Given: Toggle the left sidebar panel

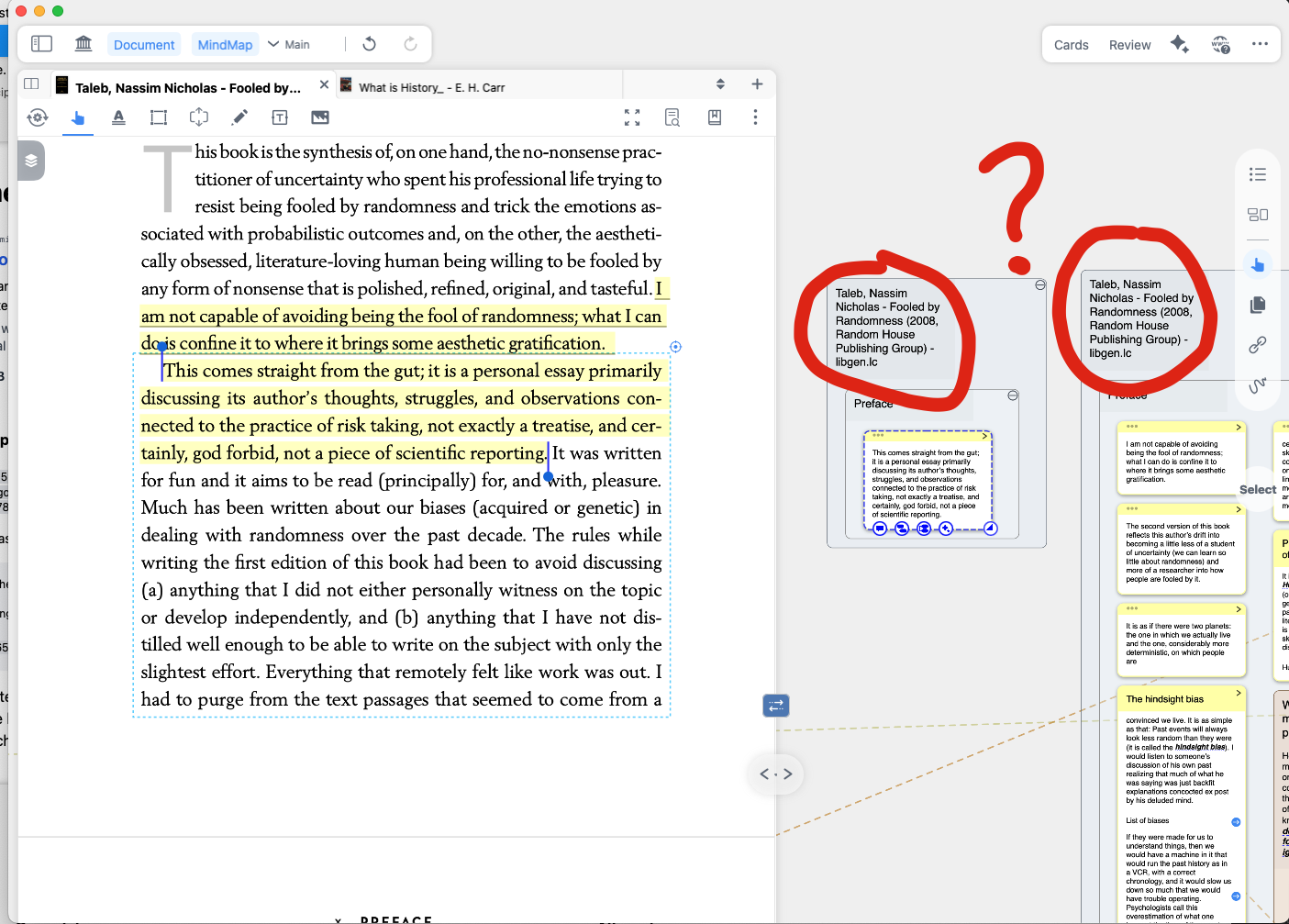Looking at the screenshot, I should point(41,44).
